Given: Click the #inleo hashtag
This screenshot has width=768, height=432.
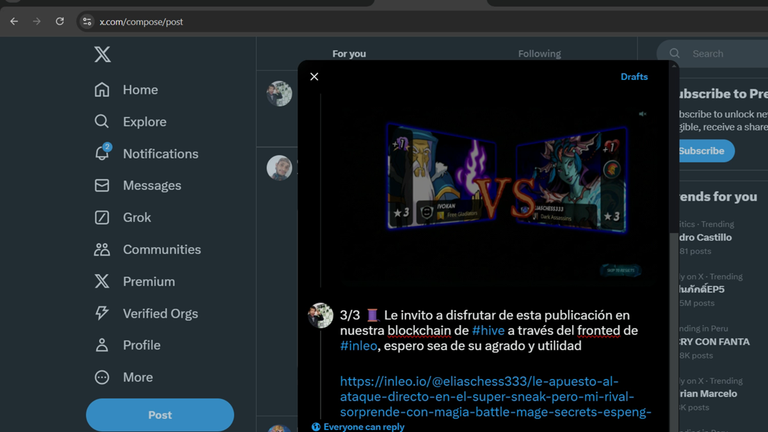Looking at the screenshot, I should [359, 346].
